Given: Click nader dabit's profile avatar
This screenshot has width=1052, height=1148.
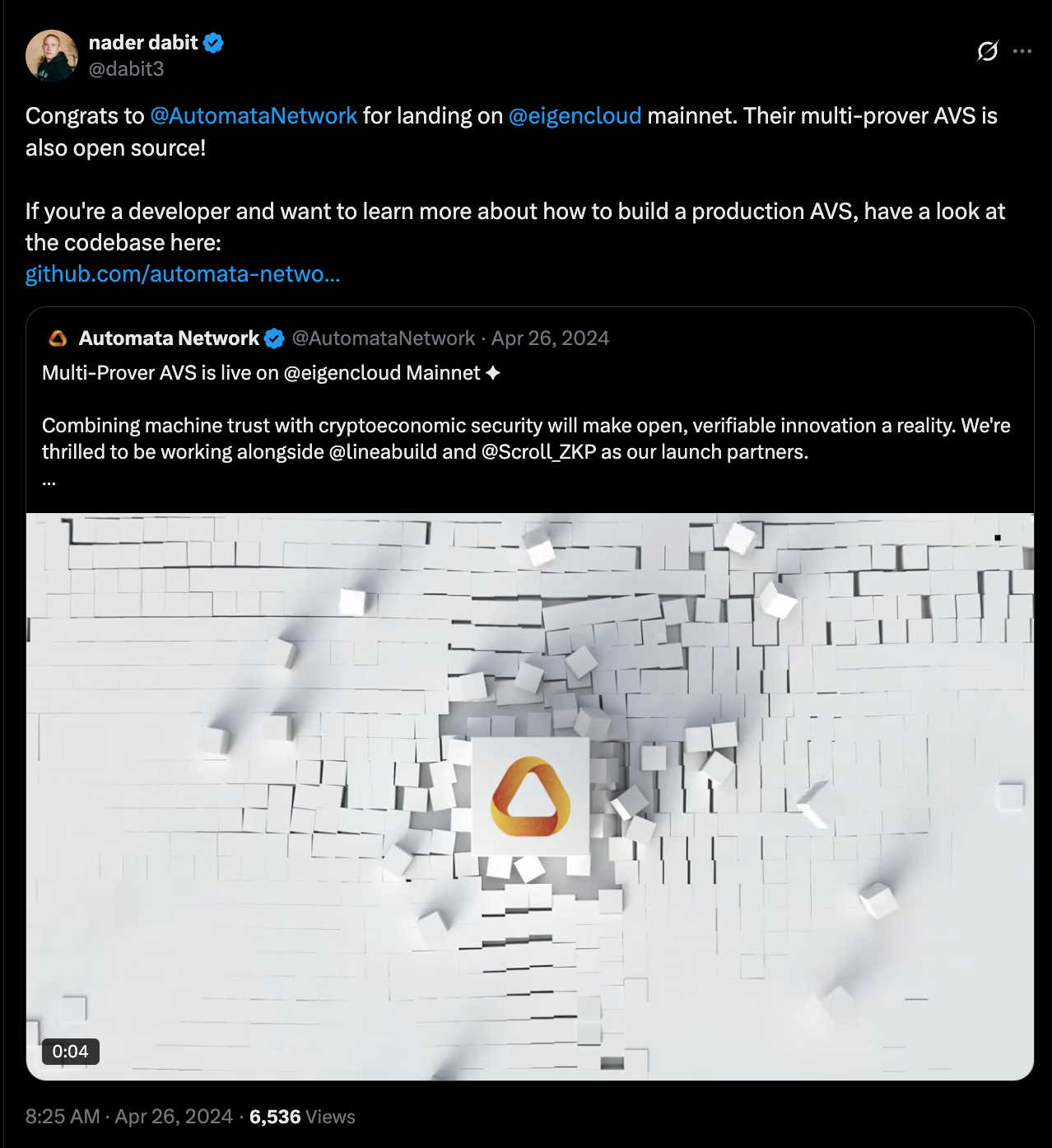Looking at the screenshot, I should tap(52, 56).
